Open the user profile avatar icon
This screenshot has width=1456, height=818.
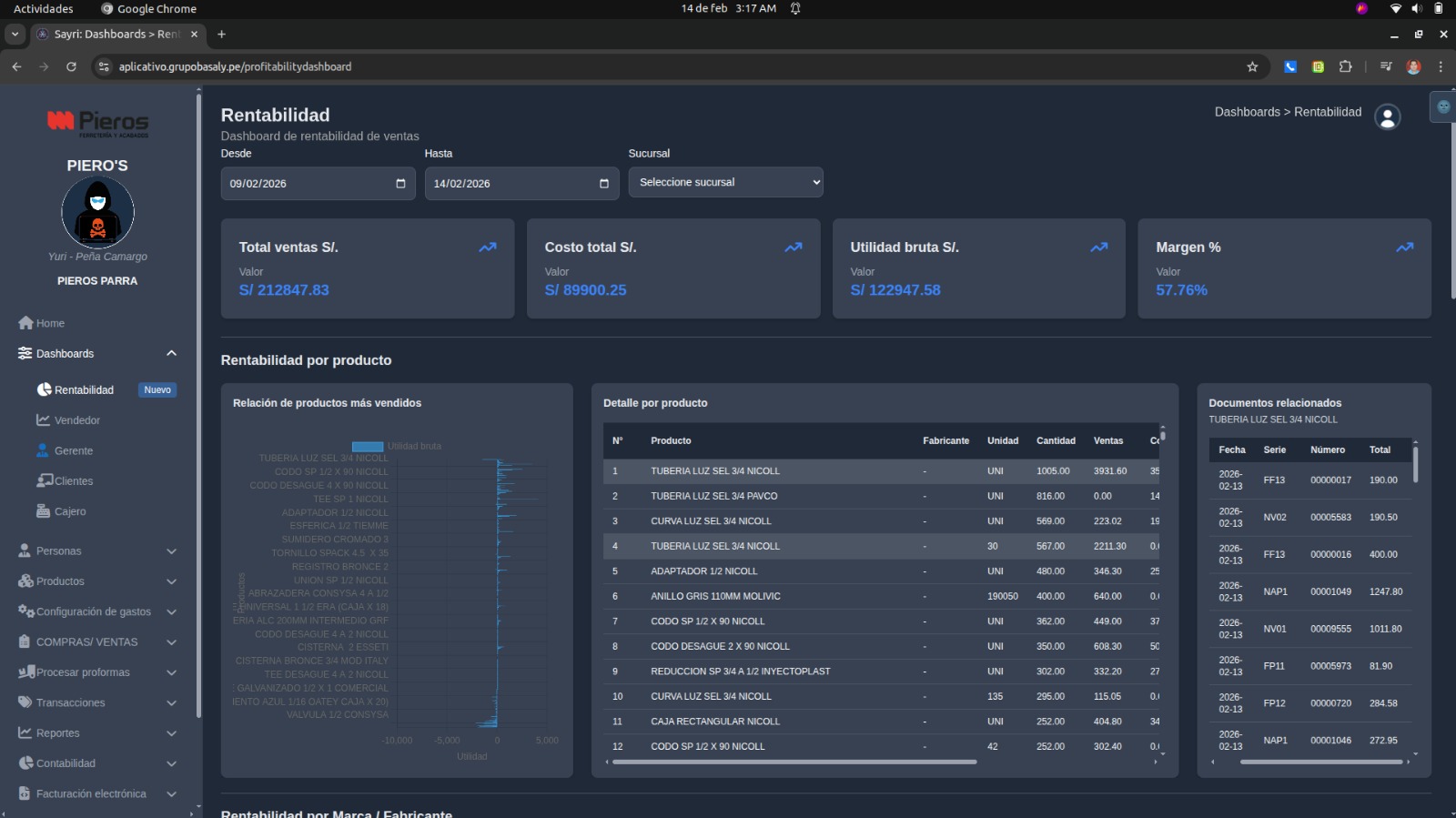(1387, 117)
